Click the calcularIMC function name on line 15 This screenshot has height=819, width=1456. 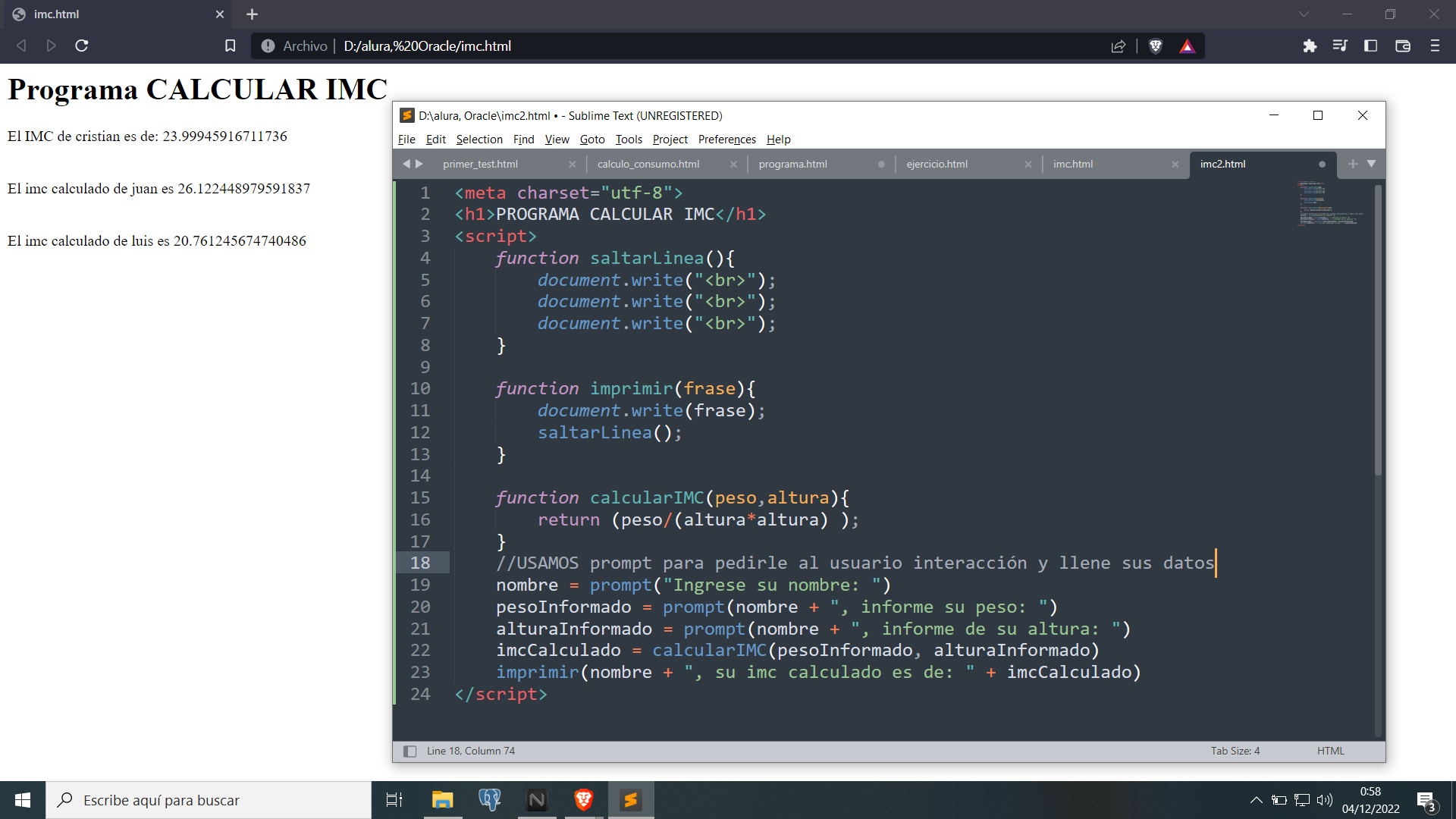tap(647, 498)
